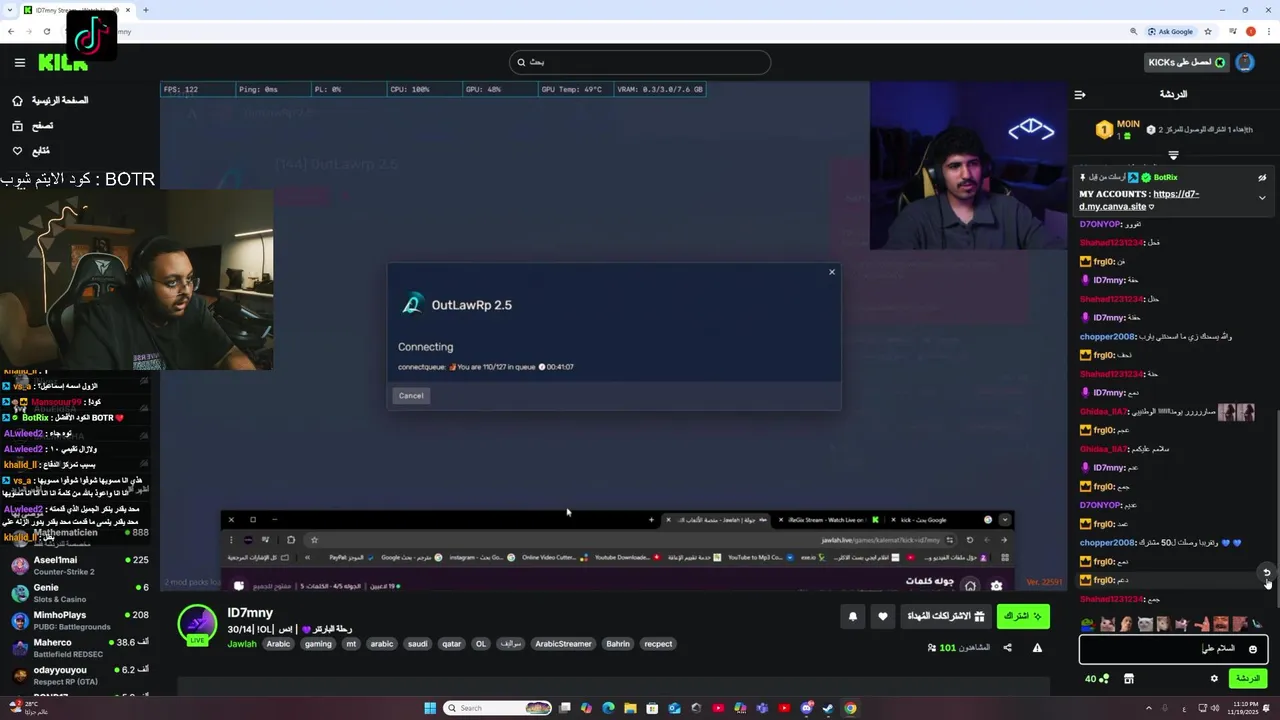1280x720 pixels.
Task: Open chat settings gear icon
Action: click(x=1214, y=678)
